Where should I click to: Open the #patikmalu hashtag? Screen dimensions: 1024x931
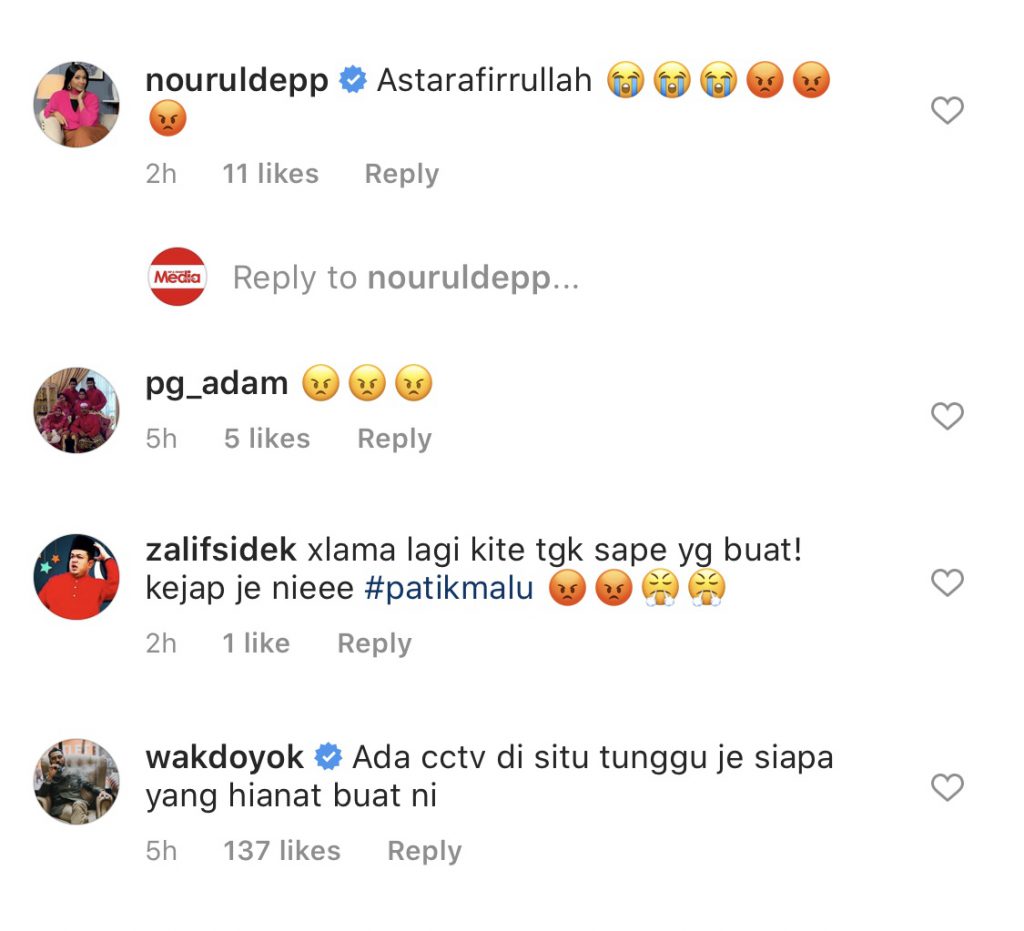pyautogui.click(x=449, y=588)
